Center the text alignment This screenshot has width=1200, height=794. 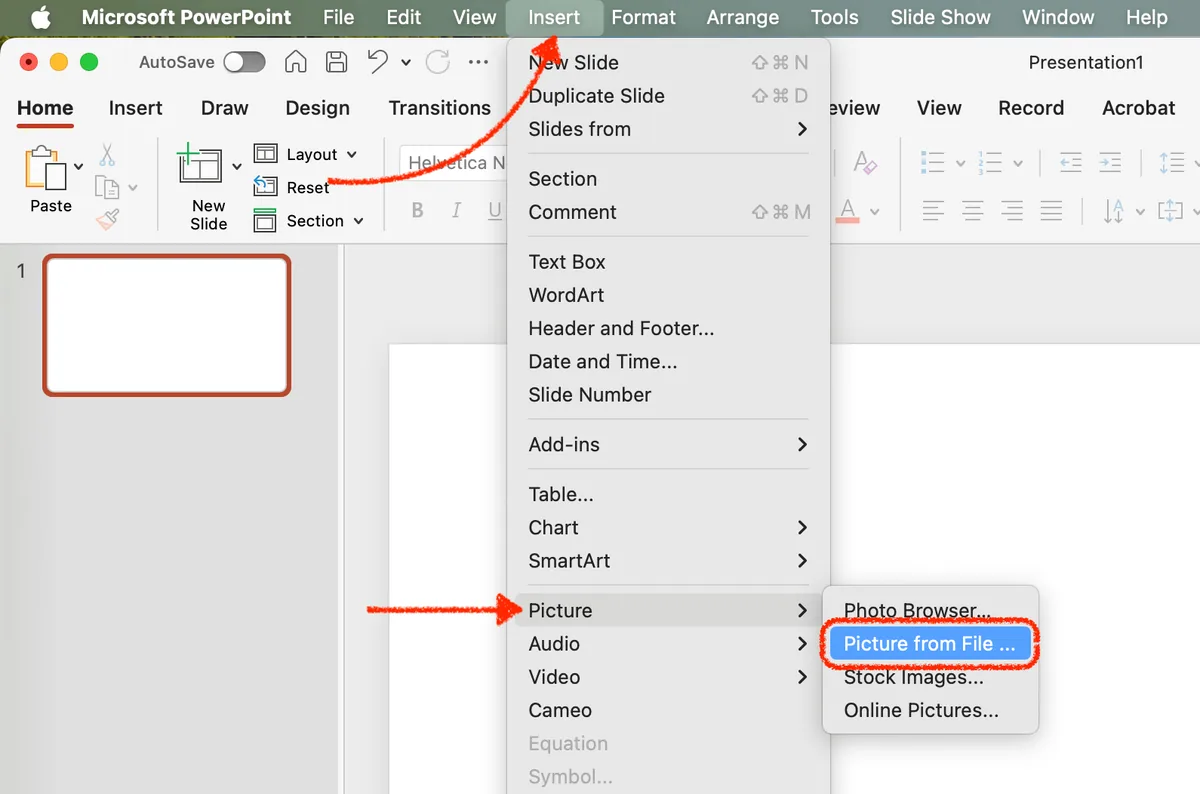click(972, 211)
